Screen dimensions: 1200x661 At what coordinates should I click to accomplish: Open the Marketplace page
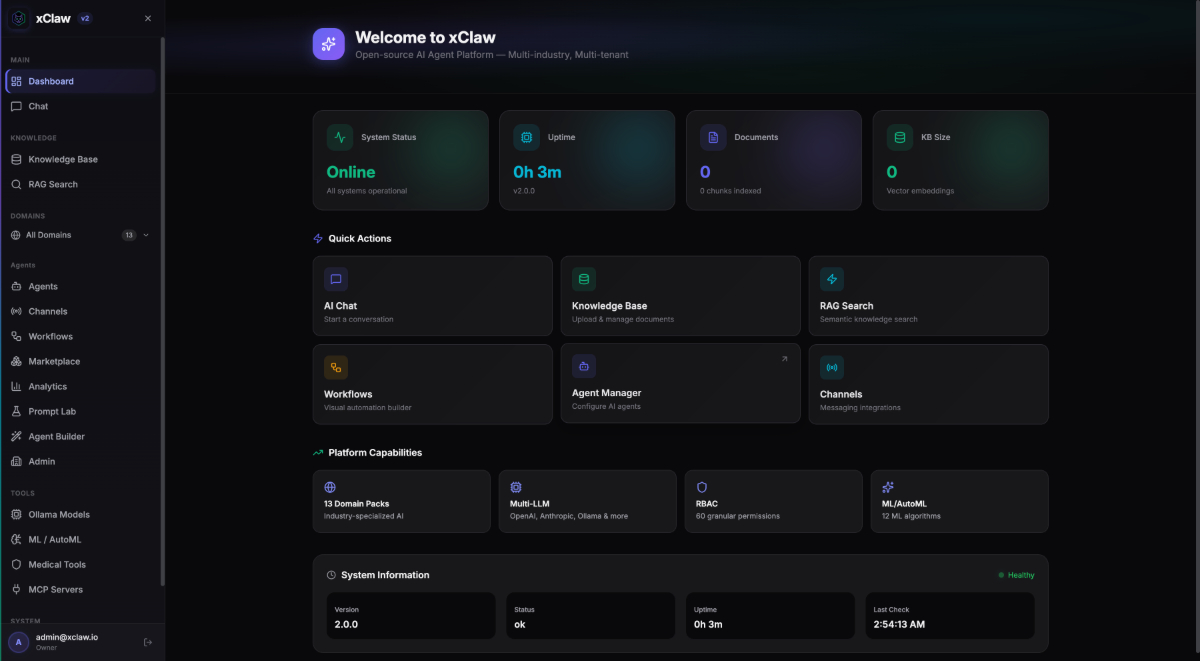80,361
